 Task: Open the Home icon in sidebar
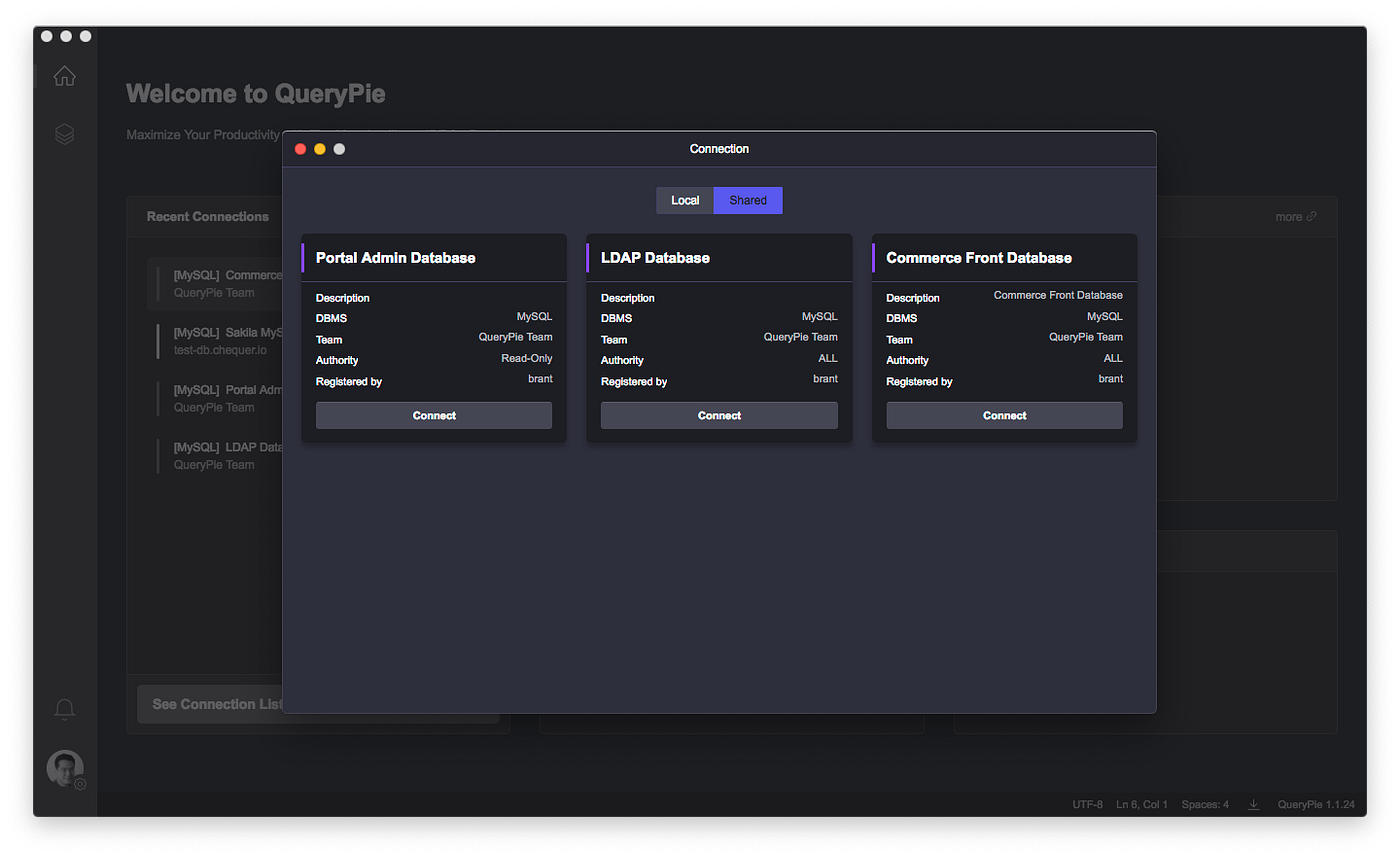[64, 76]
